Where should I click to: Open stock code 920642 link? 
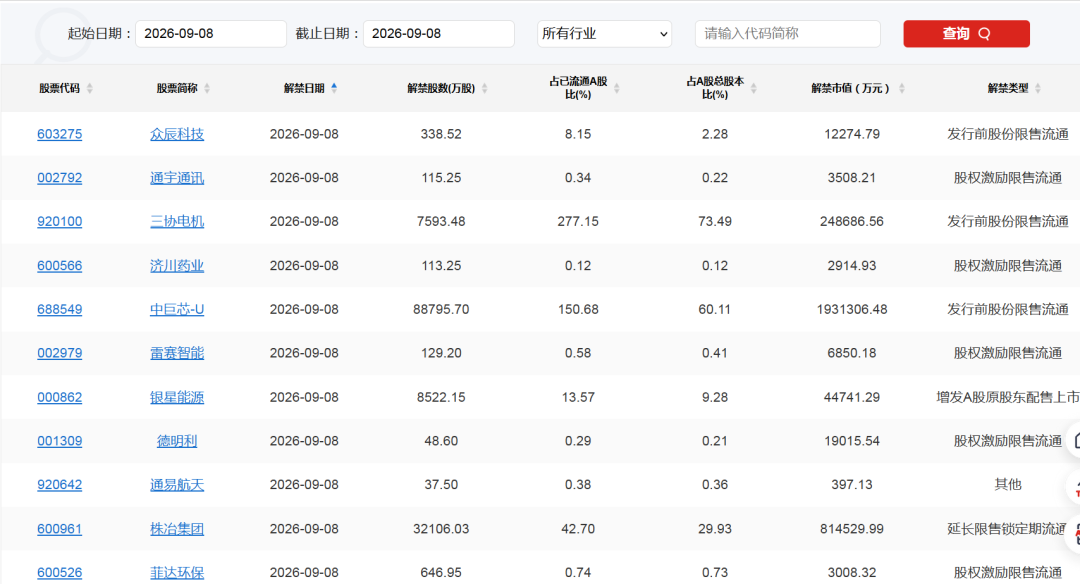point(59,485)
